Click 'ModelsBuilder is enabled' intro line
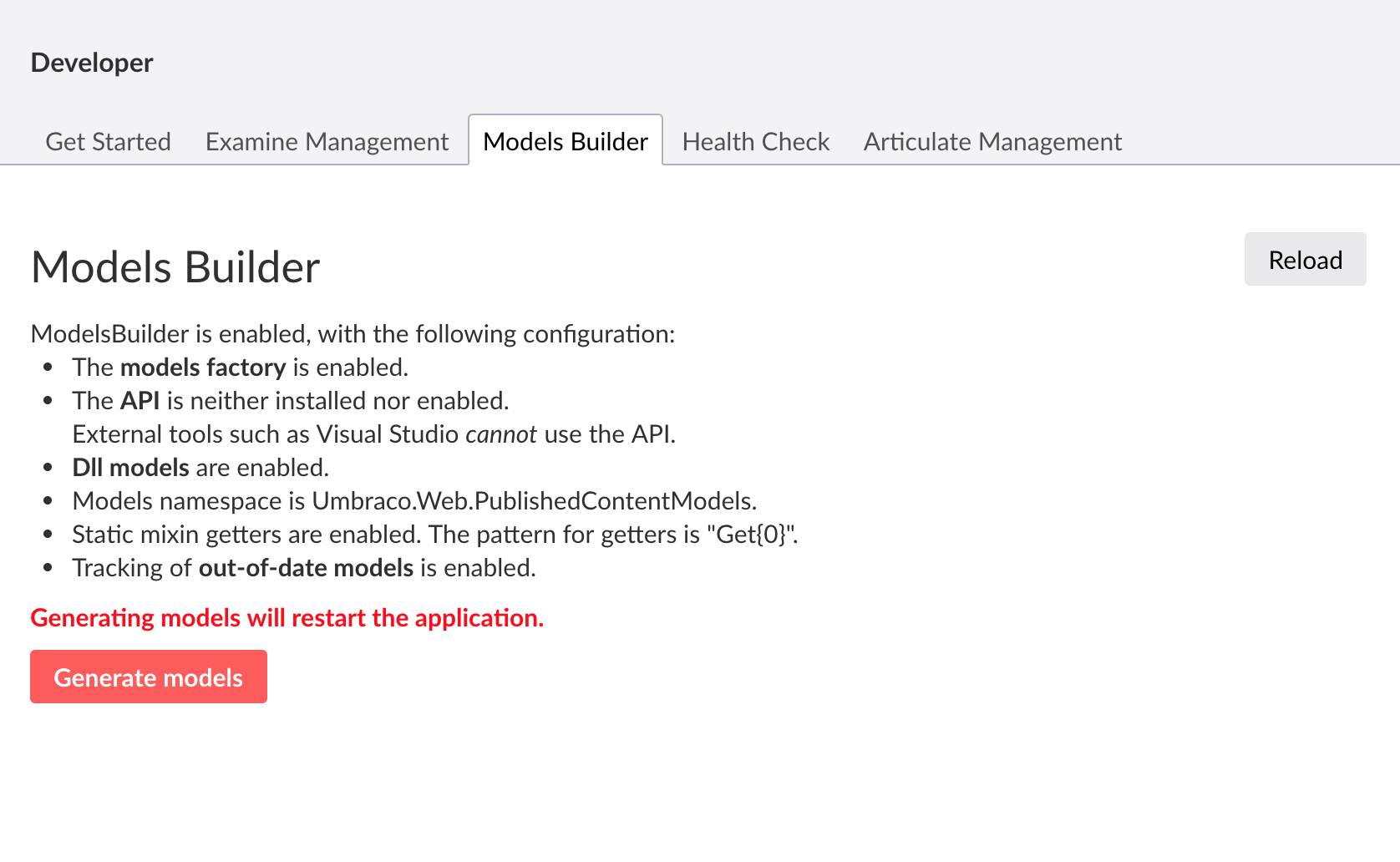The height and width of the screenshot is (862, 1400). 353,334
